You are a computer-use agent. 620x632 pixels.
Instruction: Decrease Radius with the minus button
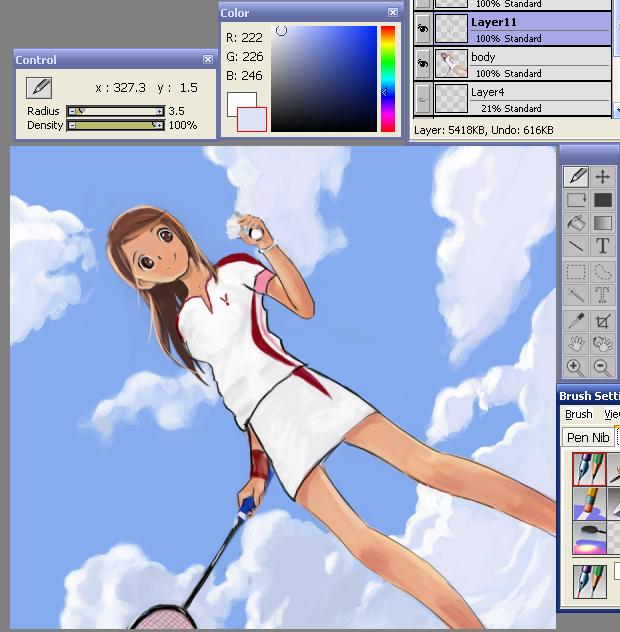tap(72, 111)
